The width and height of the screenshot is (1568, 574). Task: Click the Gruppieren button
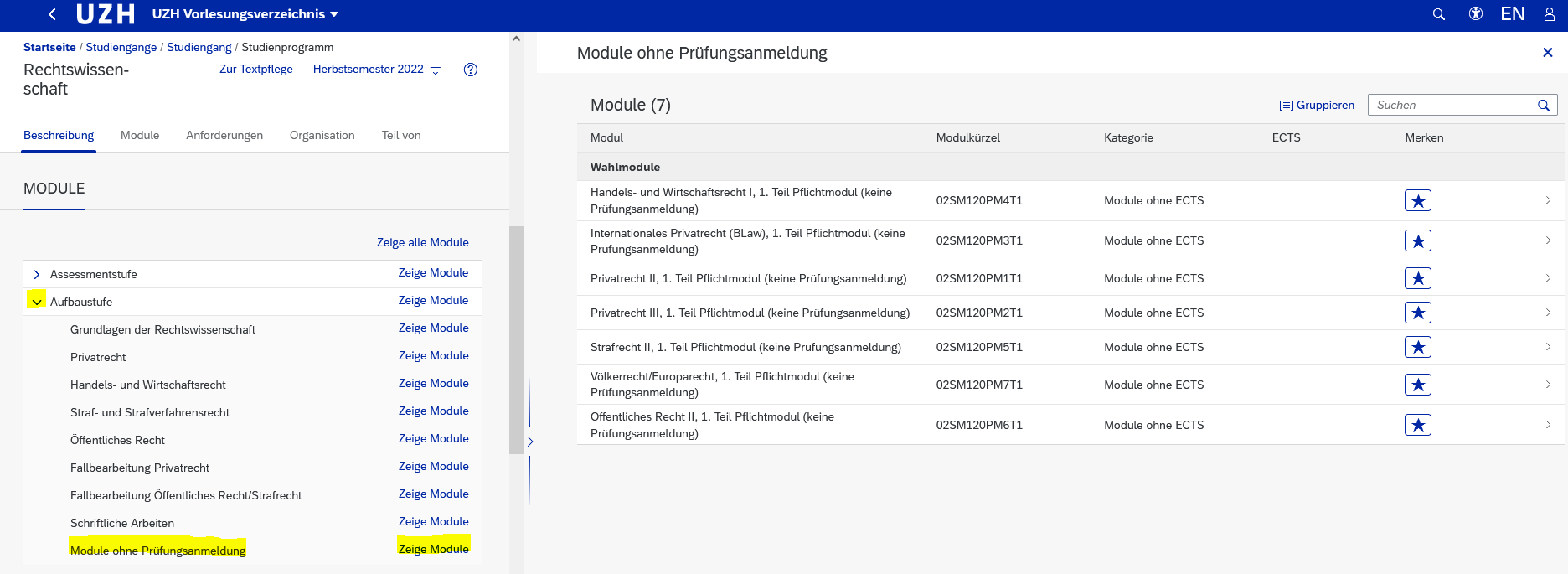[1317, 106]
